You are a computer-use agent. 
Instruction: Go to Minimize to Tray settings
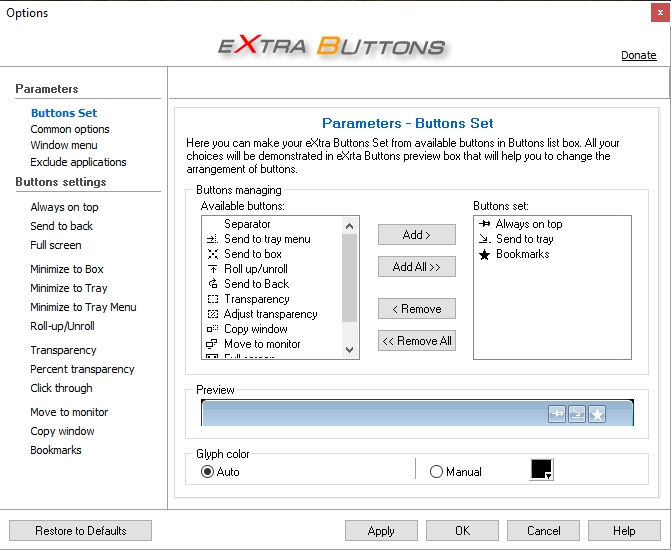68,288
